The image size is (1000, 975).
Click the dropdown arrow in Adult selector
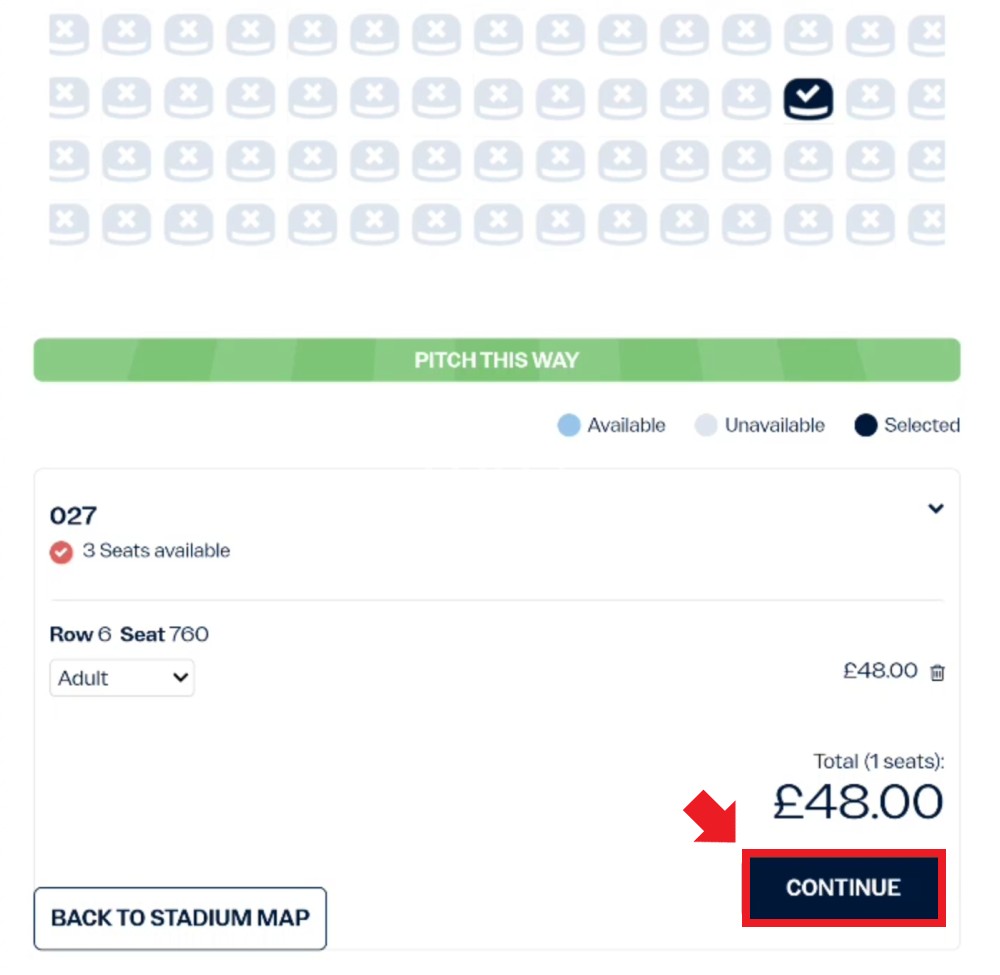(x=180, y=677)
